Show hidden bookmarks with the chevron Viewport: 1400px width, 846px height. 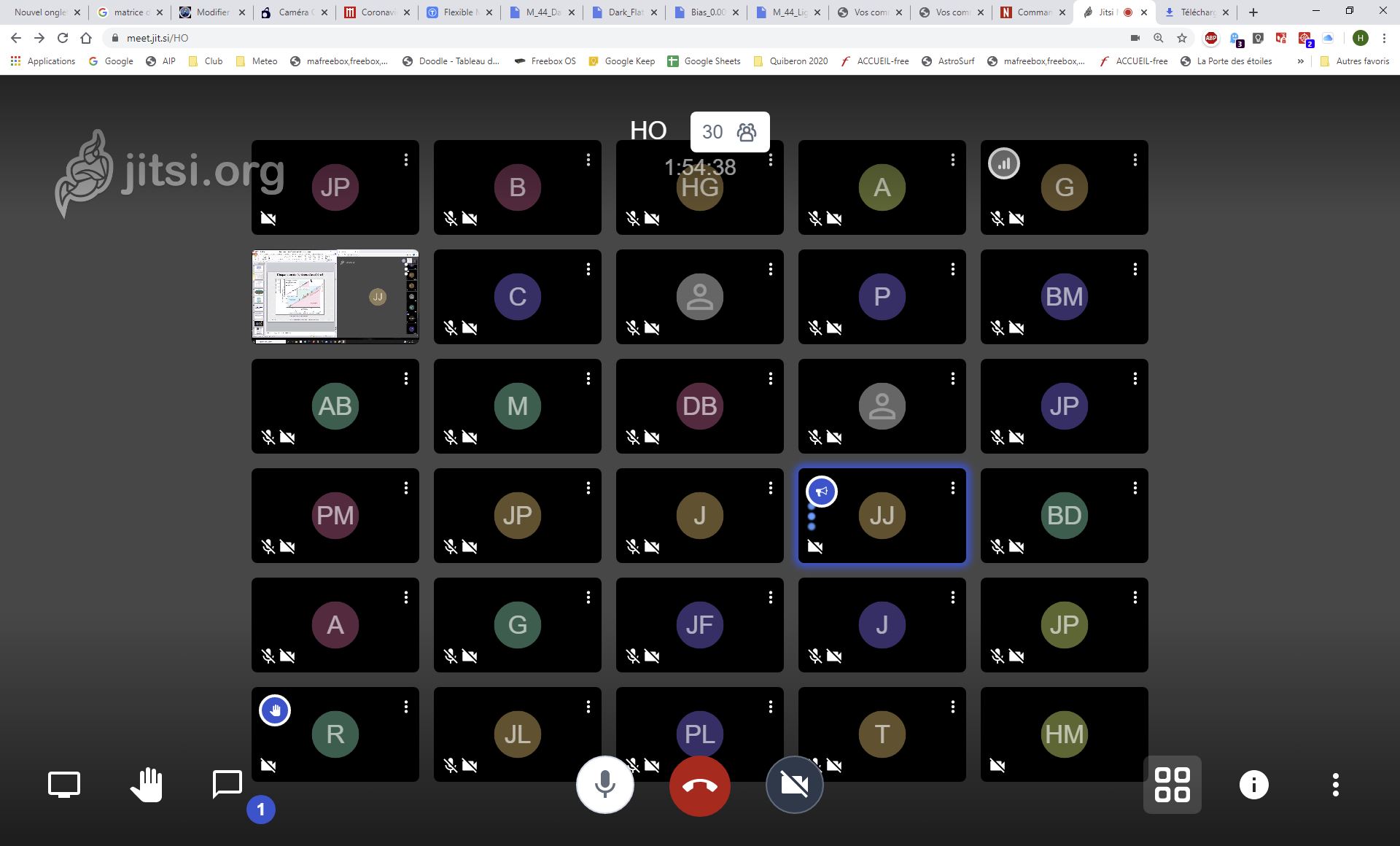1301,61
